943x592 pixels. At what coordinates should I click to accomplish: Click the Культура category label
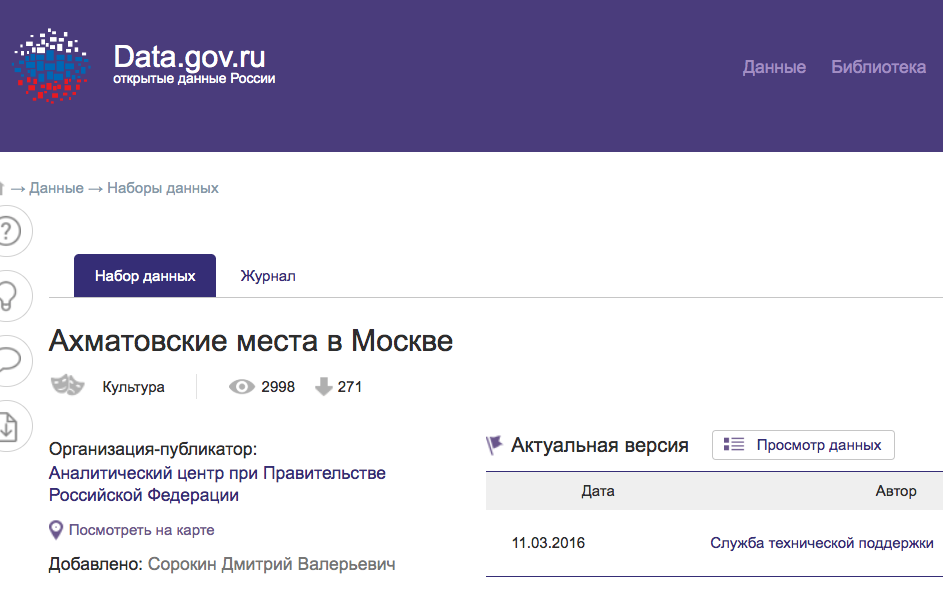[134, 387]
